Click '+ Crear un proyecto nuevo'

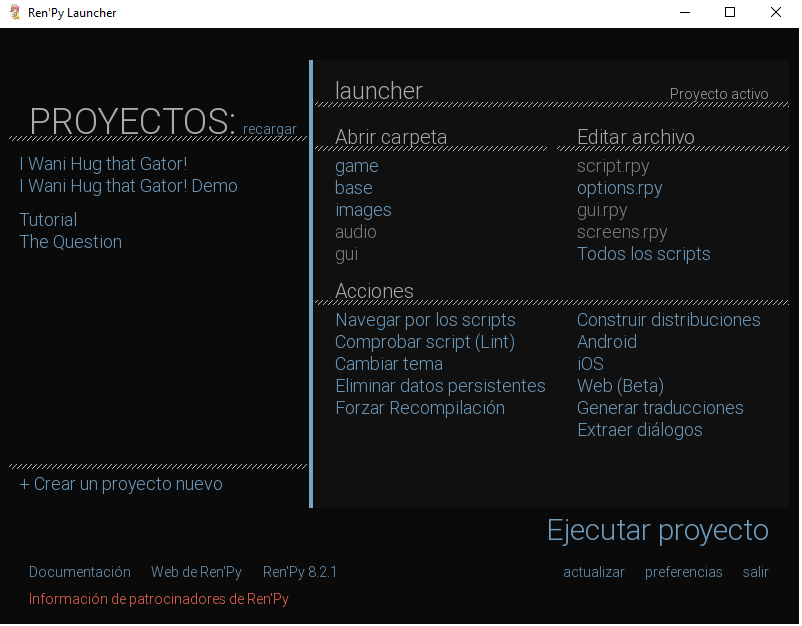tap(121, 484)
